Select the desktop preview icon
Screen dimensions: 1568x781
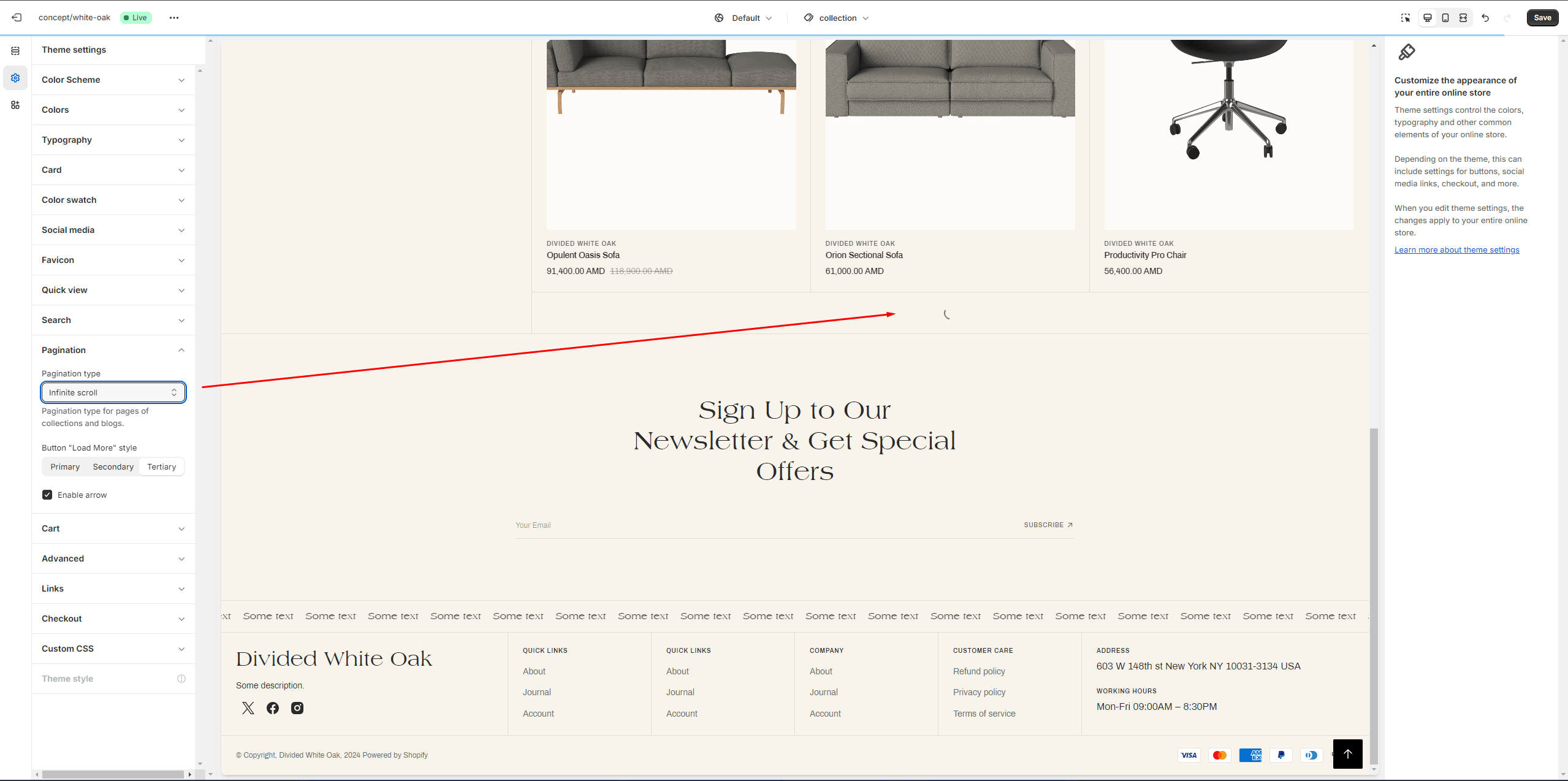1428,18
